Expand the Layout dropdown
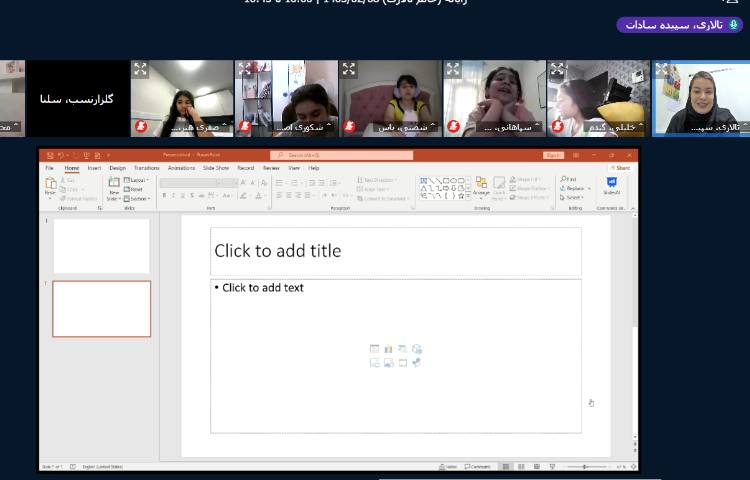 137,180
